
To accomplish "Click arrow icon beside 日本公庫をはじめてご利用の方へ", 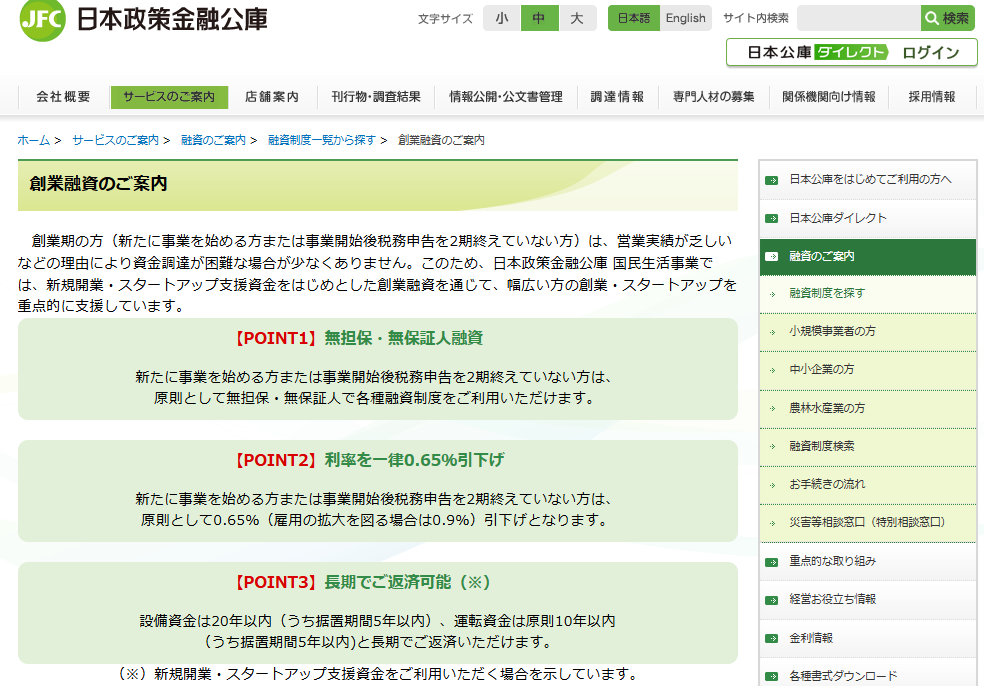I will [772, 180].
